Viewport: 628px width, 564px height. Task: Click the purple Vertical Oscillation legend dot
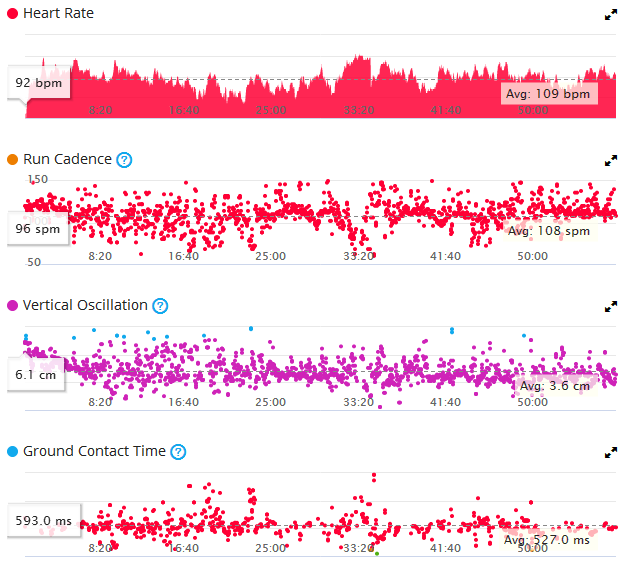(12, 306)
